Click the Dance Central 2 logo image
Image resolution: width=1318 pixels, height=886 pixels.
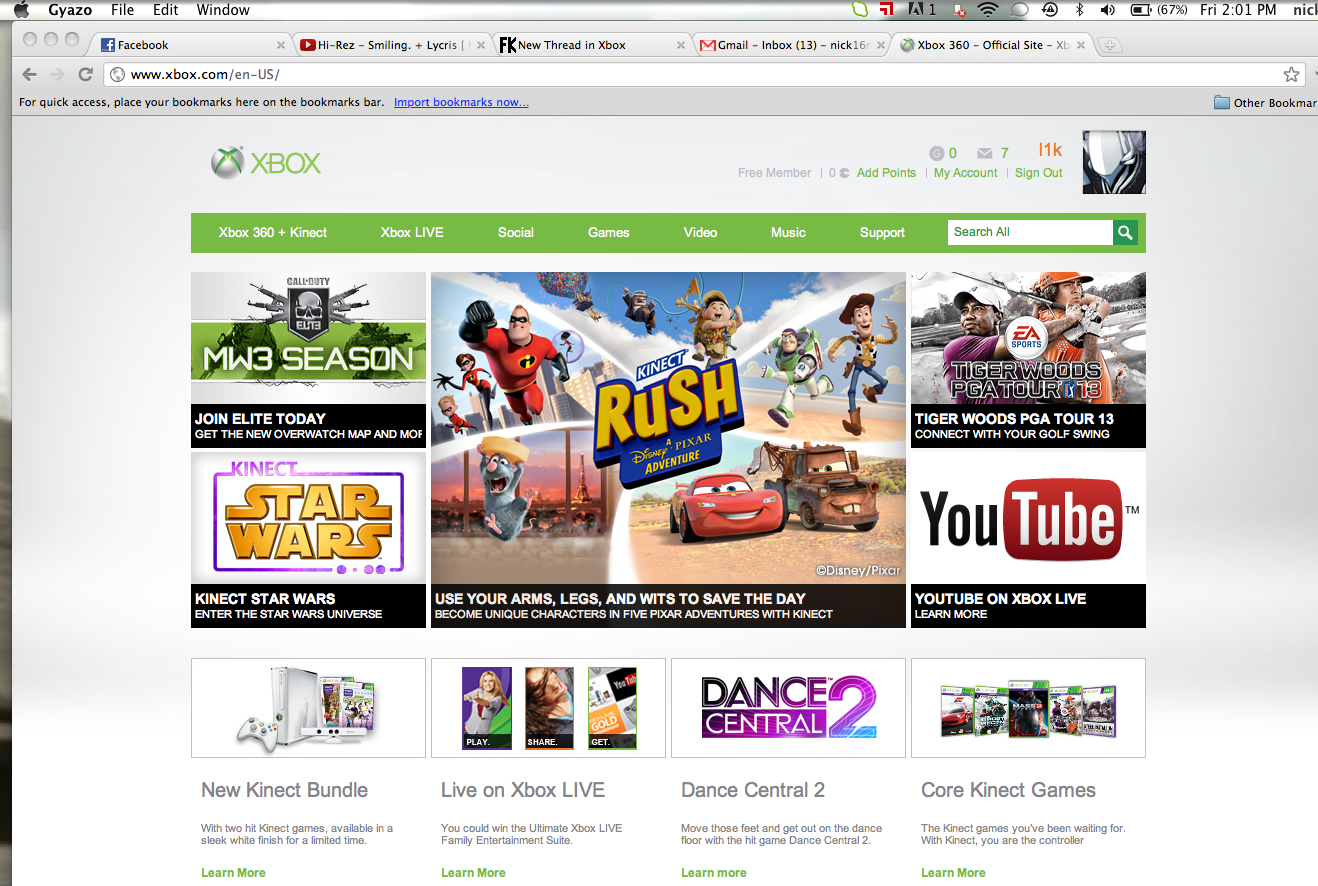tap(788, 708)
